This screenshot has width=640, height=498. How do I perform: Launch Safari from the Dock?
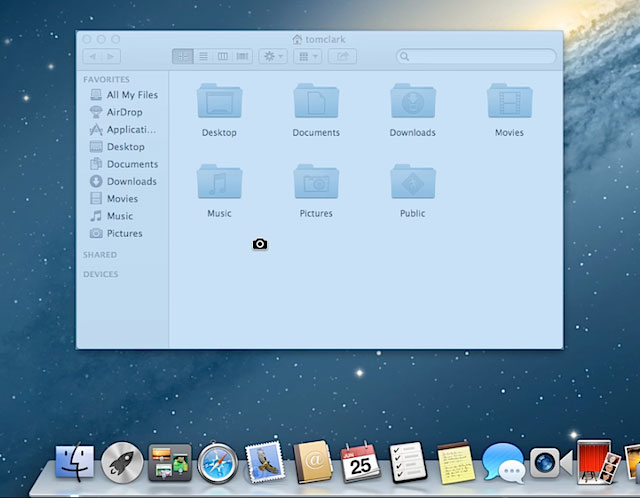(x=218, y=463)
